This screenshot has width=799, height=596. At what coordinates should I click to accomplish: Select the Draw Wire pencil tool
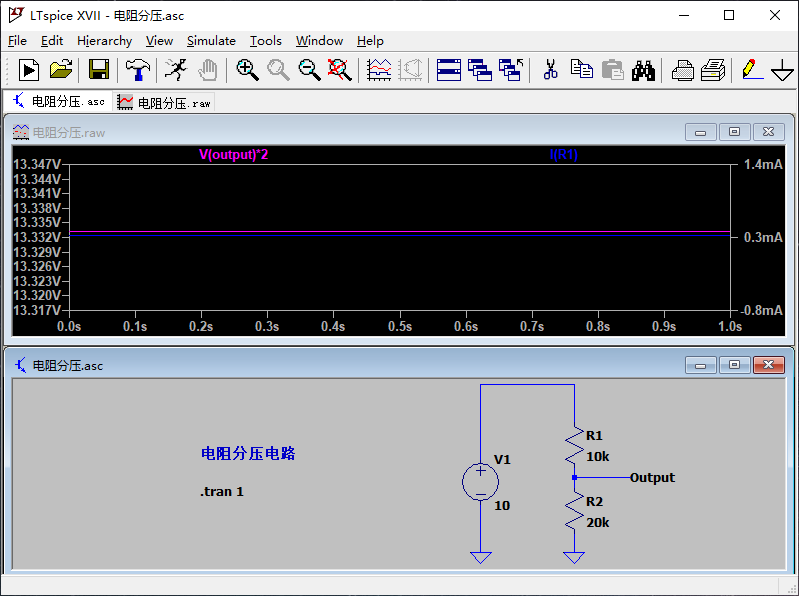[x=750, y=69]
